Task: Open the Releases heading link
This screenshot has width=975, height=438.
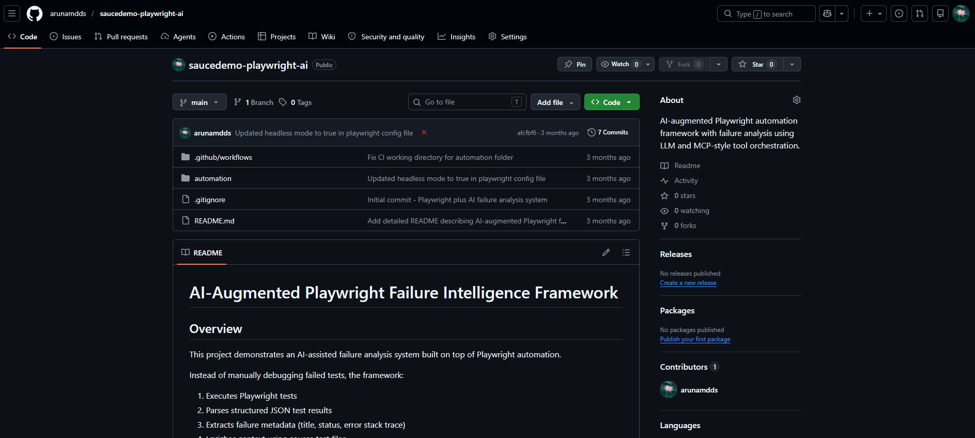Action: click(x=676, y=254)
